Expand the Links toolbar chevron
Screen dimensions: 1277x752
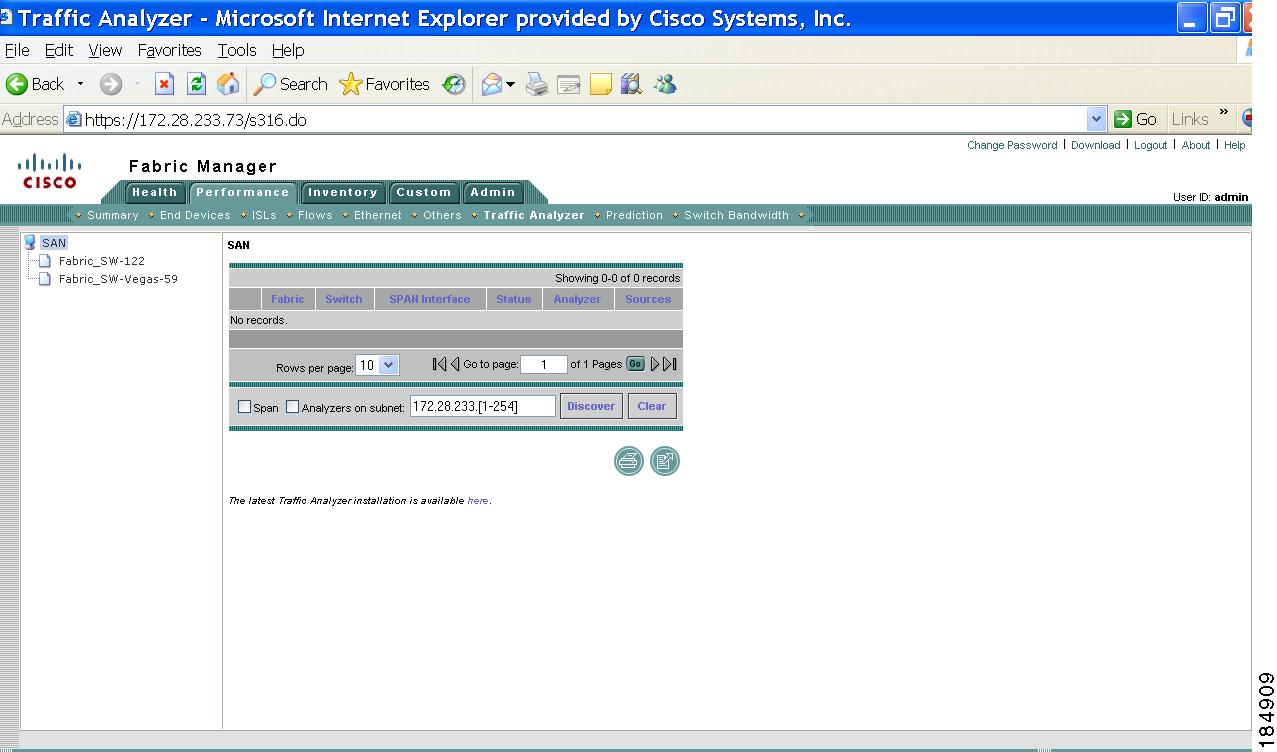pyautogui.click(x=1224, y=113)
